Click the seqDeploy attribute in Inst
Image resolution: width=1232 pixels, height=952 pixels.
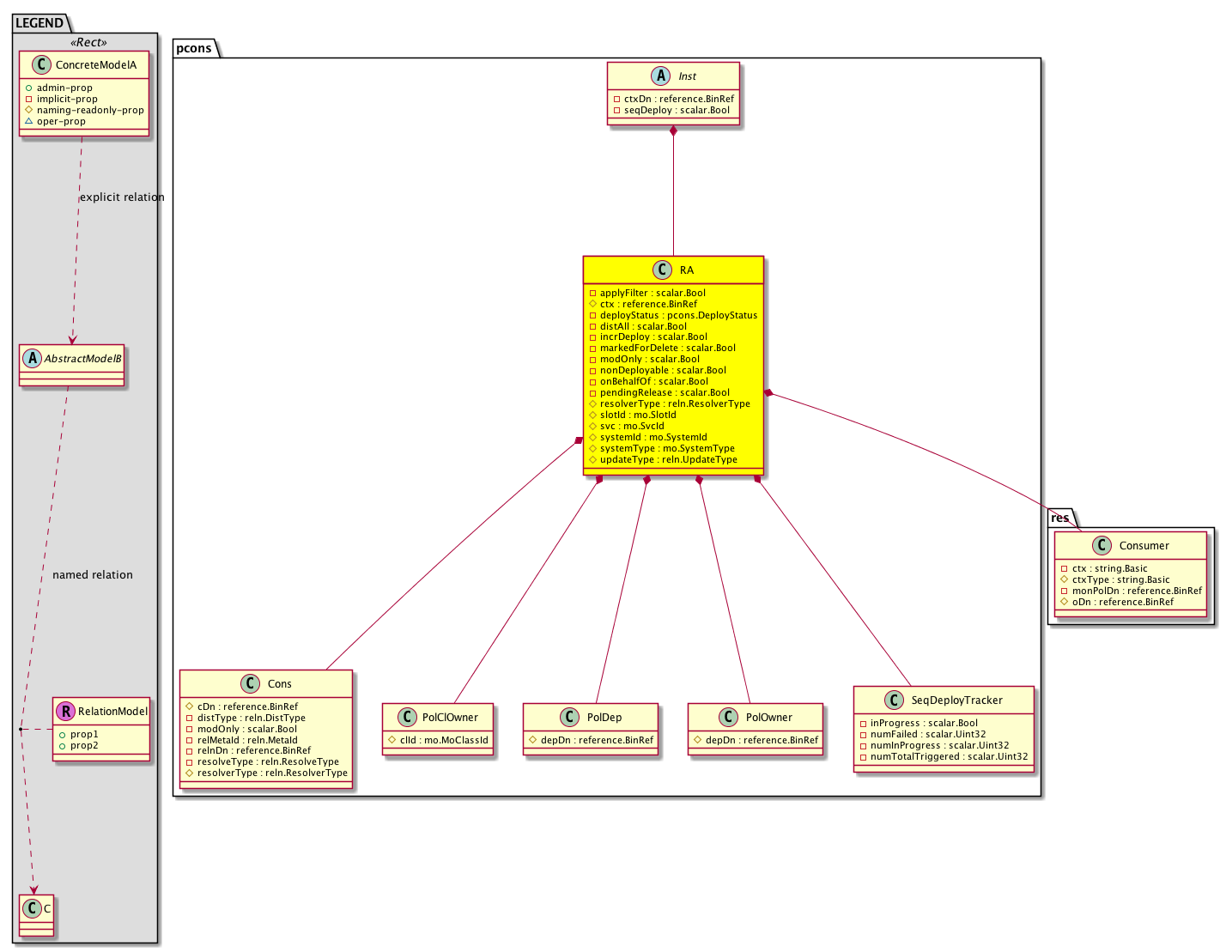(677, 110)
